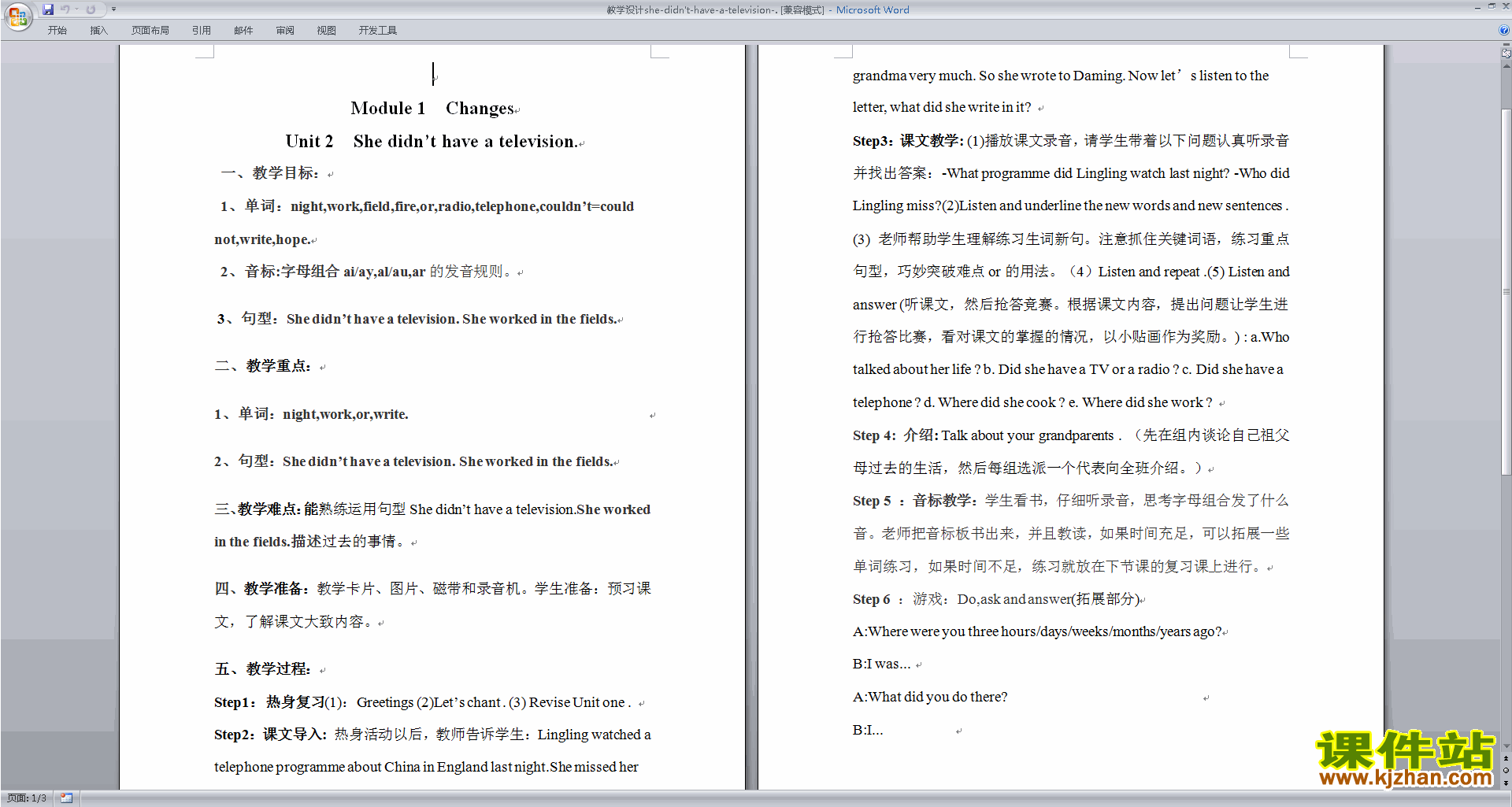The image size is (1512, 807).
Task: Click the heading '五、教学过程:'
Action: (263, 669)
